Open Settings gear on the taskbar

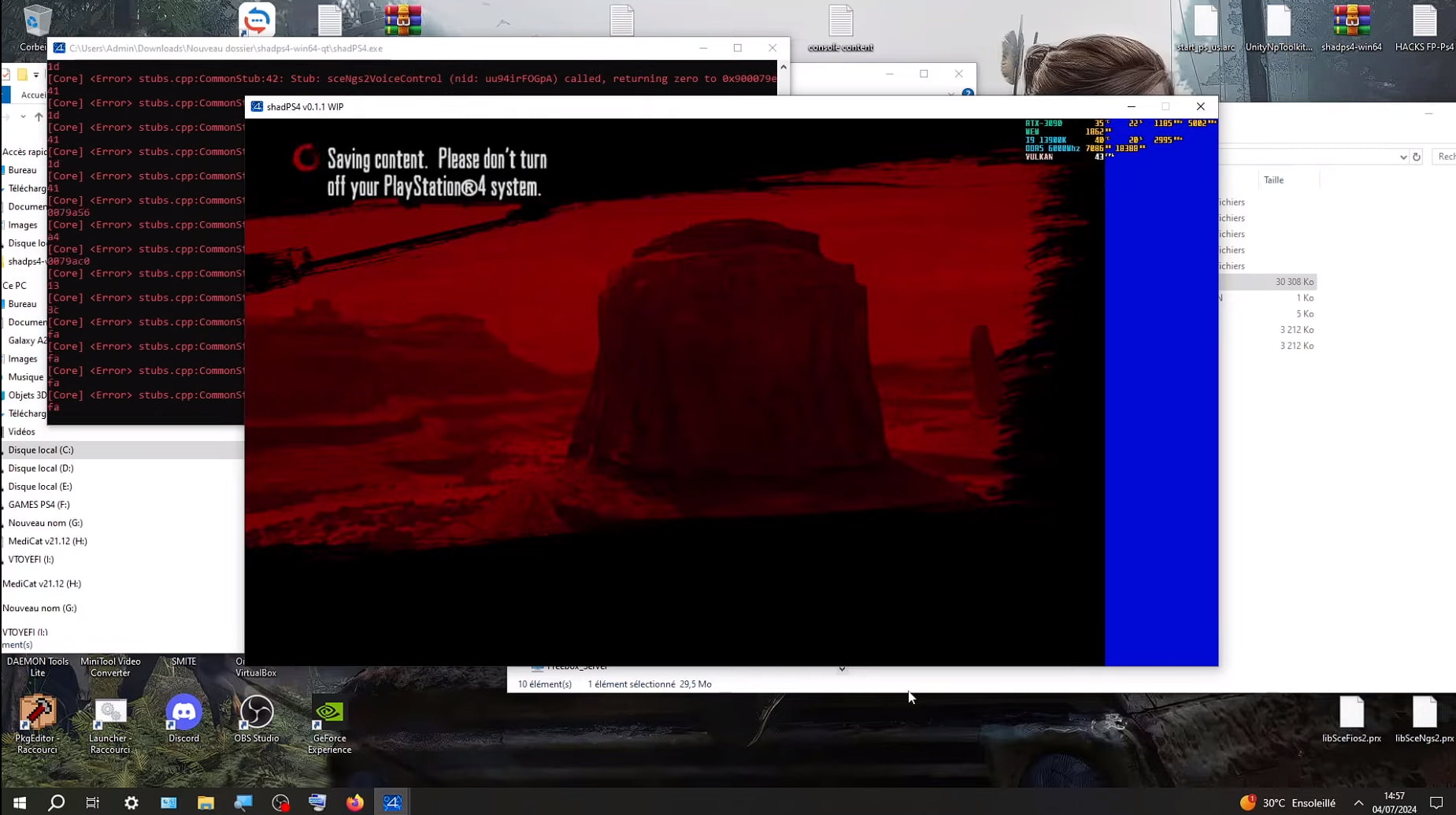[x=131, y=802]
